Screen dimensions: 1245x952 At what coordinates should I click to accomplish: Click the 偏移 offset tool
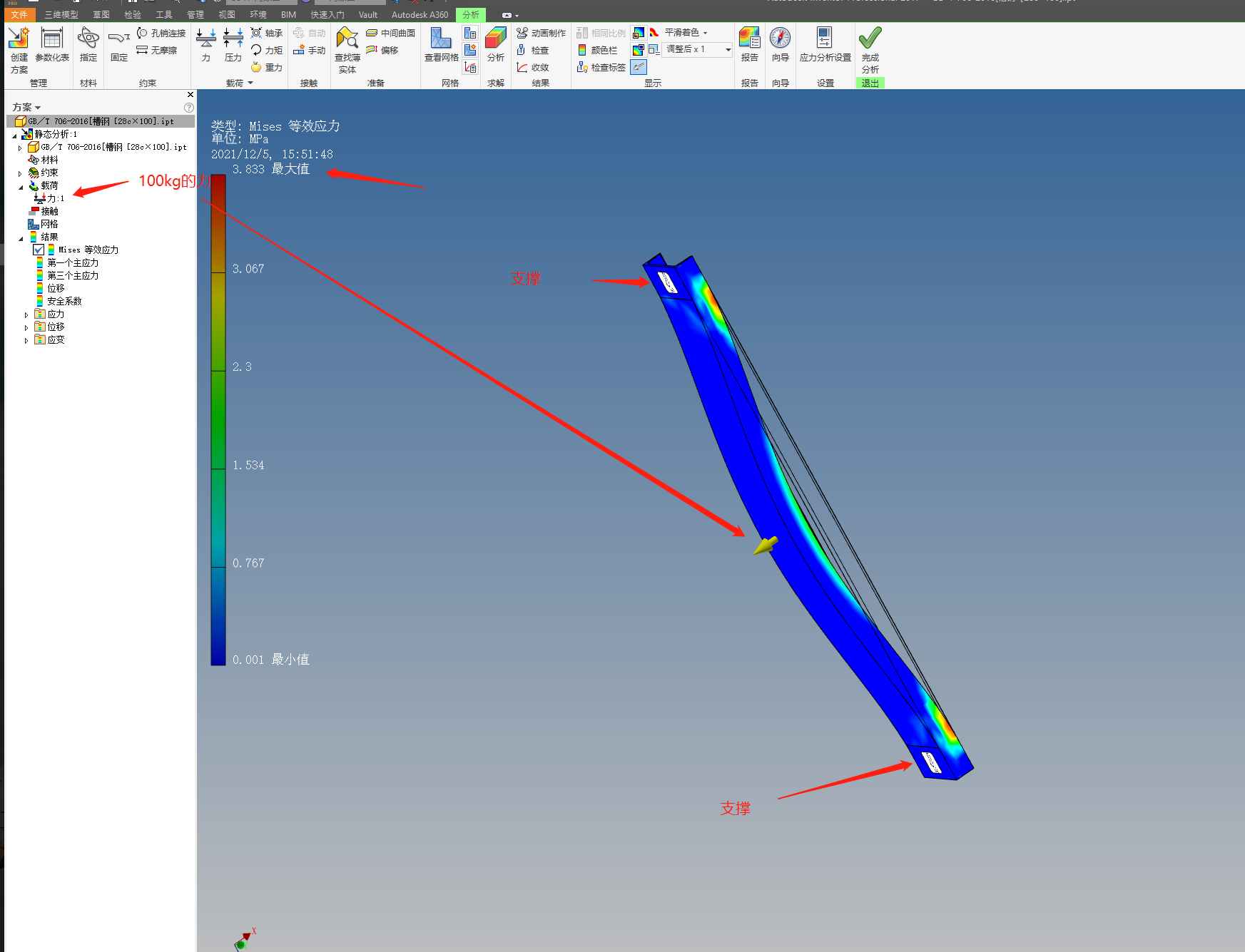382,50
